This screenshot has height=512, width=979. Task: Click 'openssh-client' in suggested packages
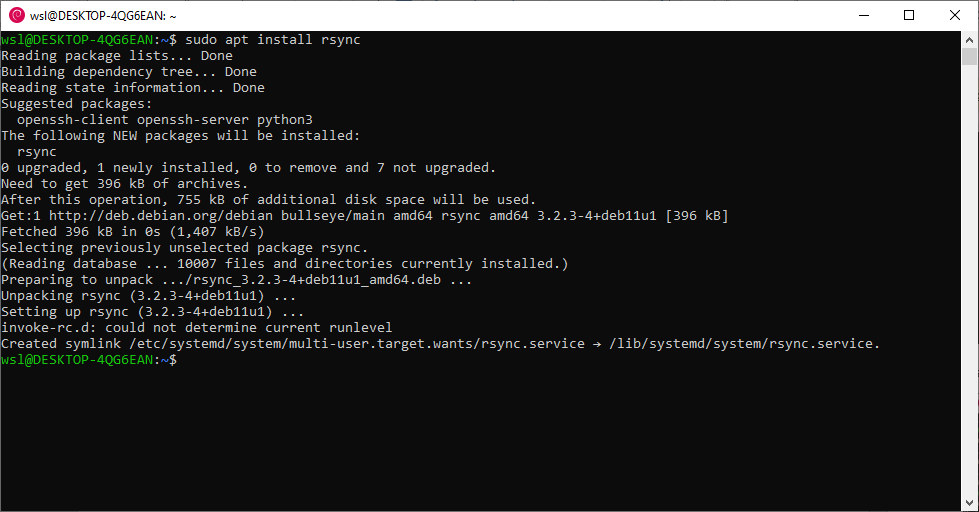coord(73,120)
